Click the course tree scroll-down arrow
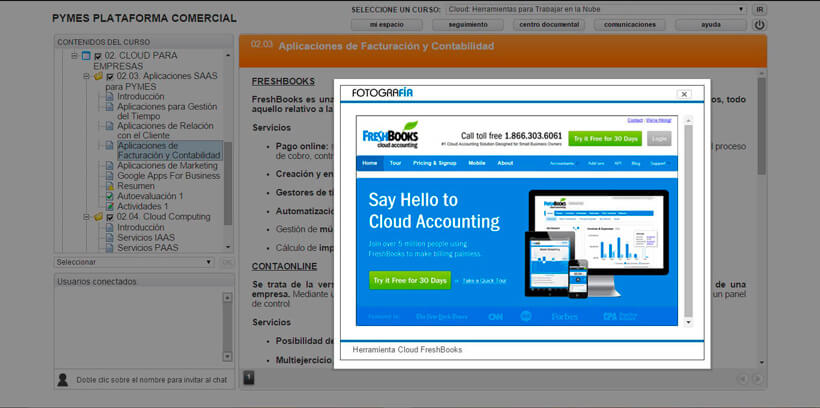 (227, 246)
